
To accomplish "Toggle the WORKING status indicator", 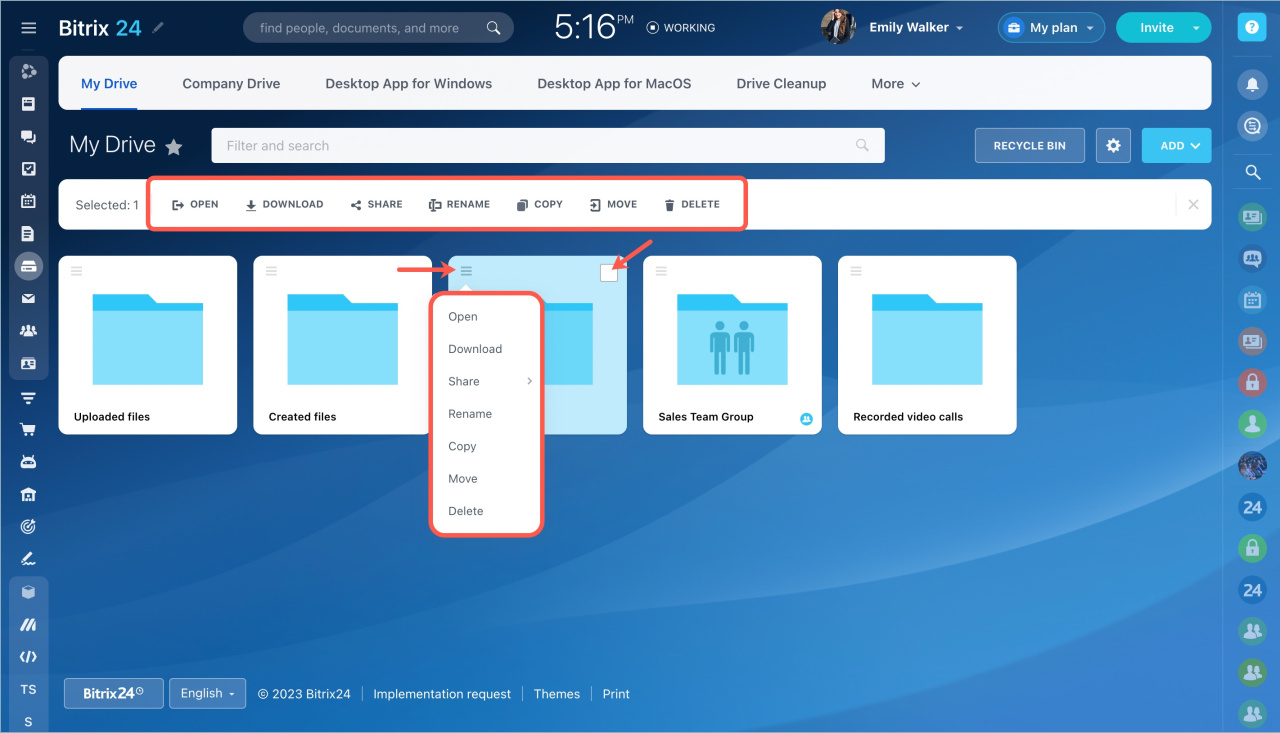I will pyautogui.click(x=681, y=28).
